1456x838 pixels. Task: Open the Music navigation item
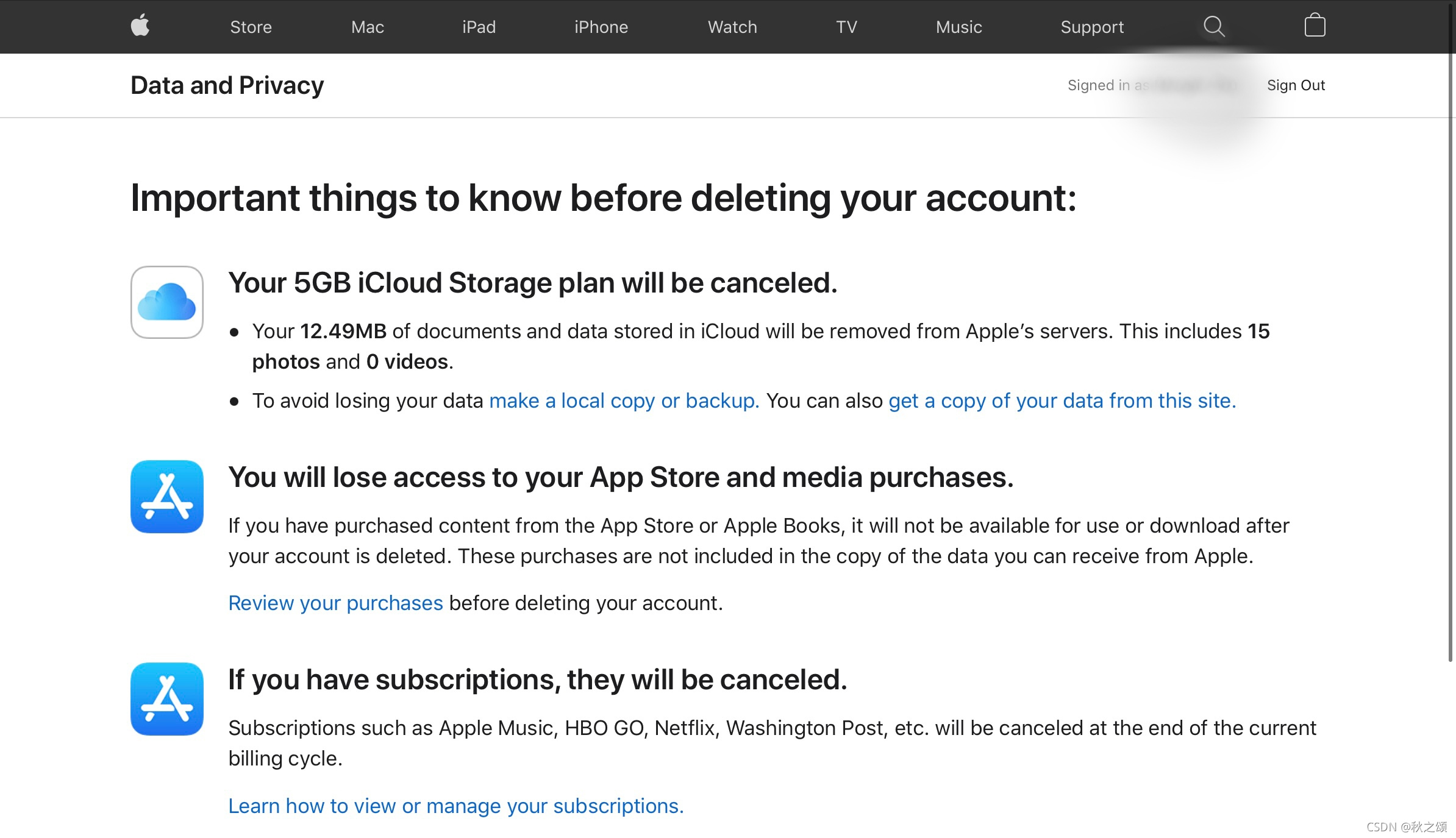click(x=958, y=27)
